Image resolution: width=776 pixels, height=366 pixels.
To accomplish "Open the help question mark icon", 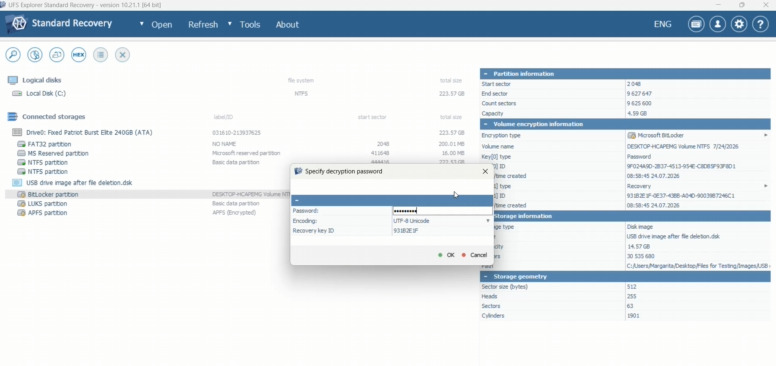I will pyautogui.click(x=760, y=24).
